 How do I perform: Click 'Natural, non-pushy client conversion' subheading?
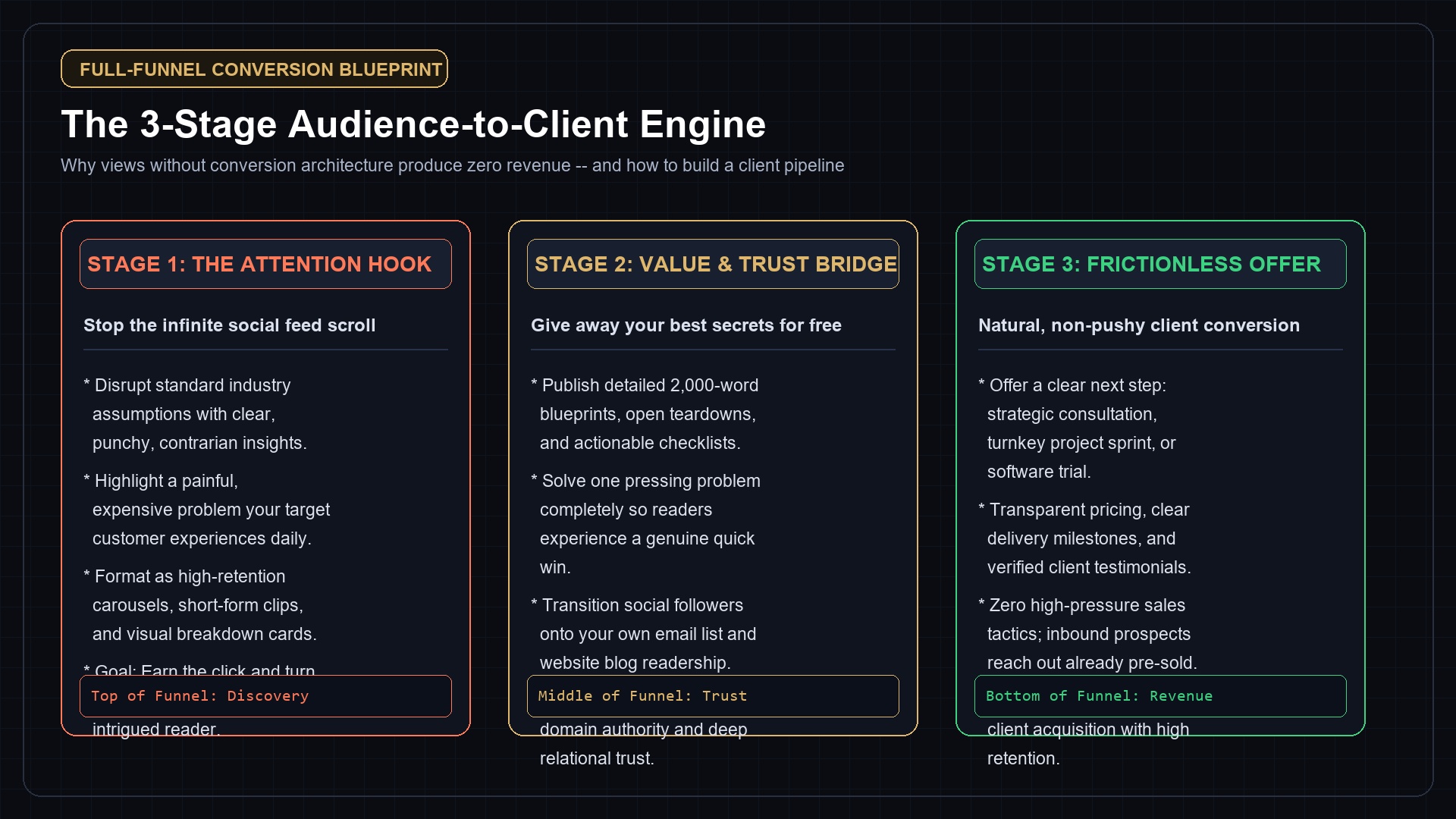1138,325
